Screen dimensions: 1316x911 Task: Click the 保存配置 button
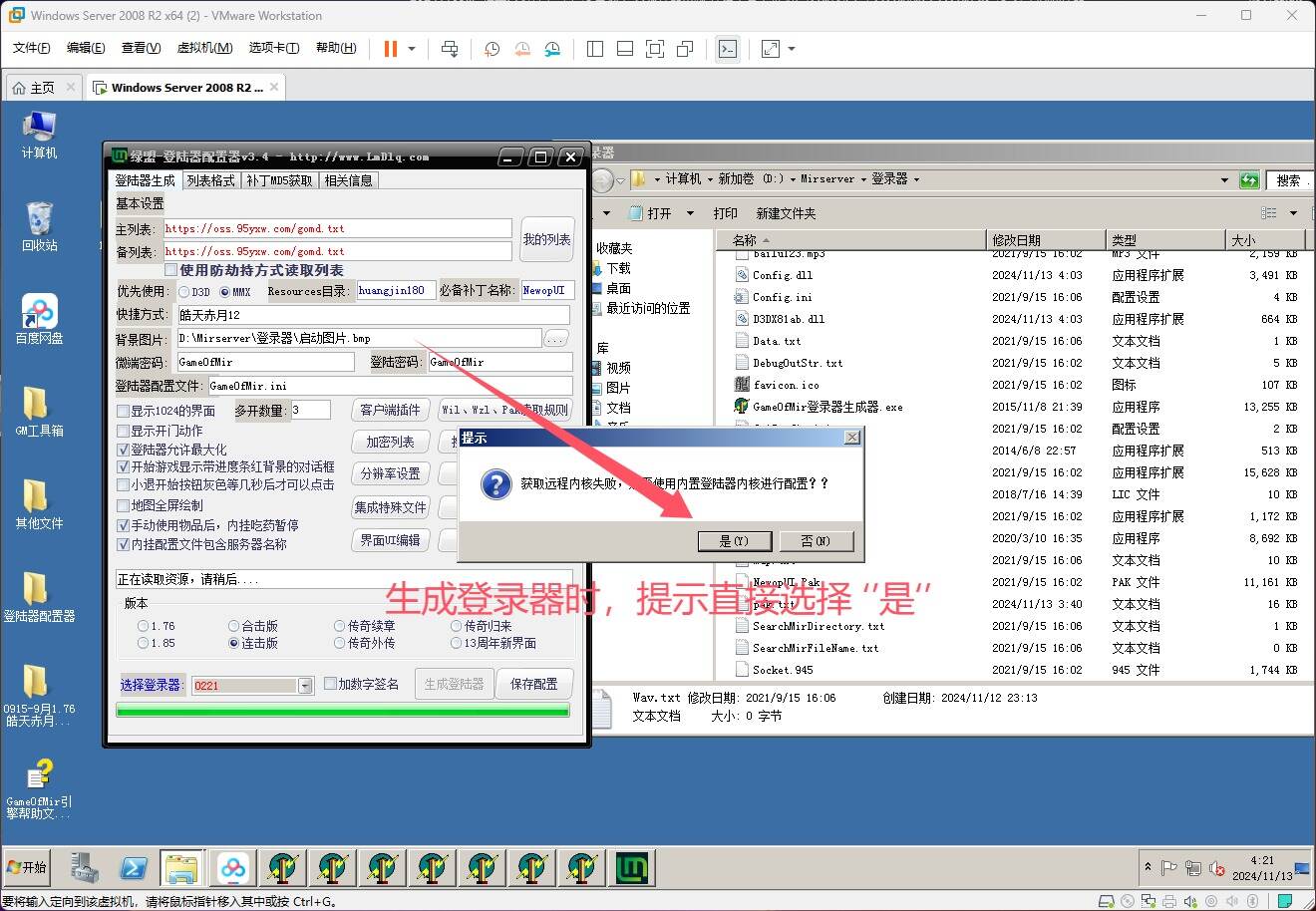pos(533,684)
